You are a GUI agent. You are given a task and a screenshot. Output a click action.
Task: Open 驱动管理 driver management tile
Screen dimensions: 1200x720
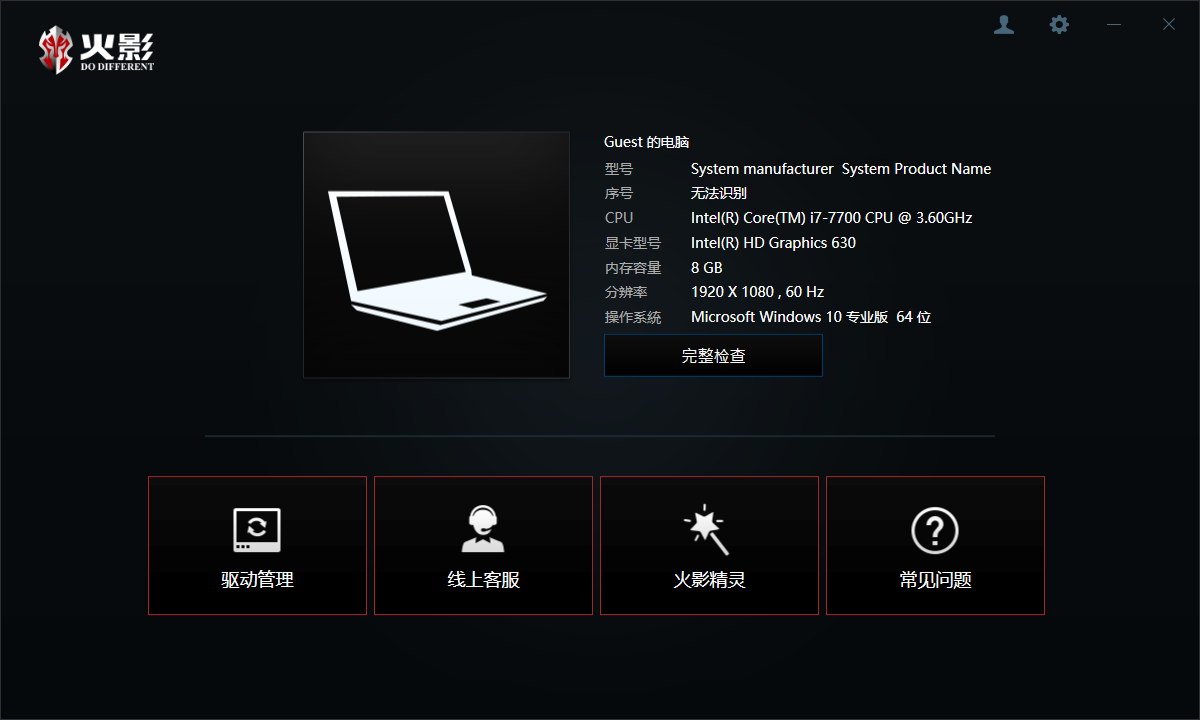coord(257,545)
